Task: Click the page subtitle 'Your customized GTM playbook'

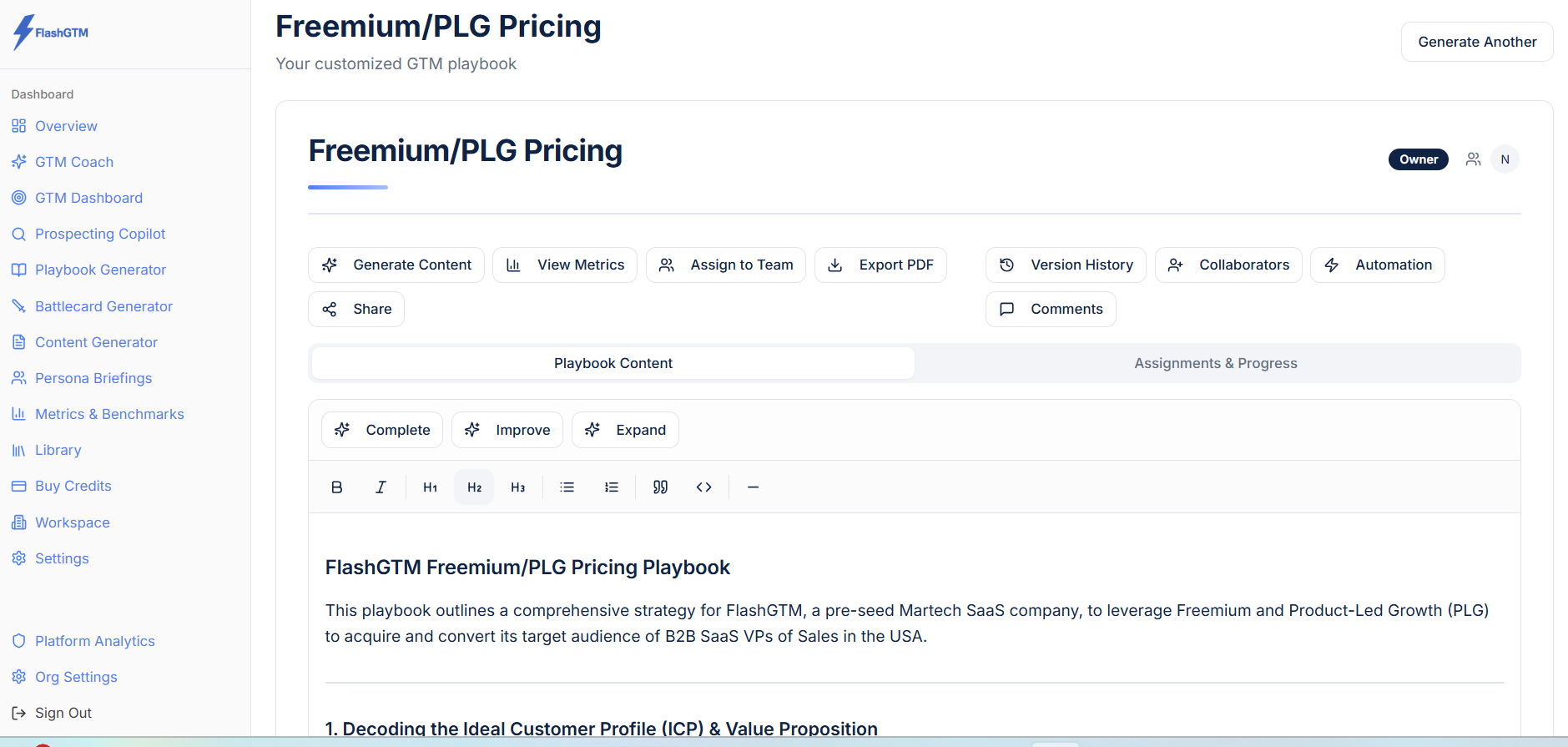Action: coord(396,64)
